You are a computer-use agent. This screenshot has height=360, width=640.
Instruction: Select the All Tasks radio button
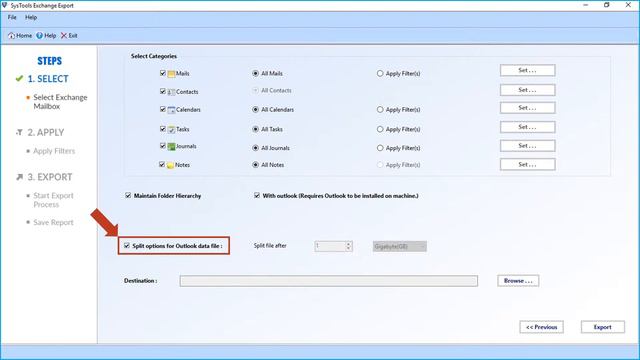(x=256, y=129)
